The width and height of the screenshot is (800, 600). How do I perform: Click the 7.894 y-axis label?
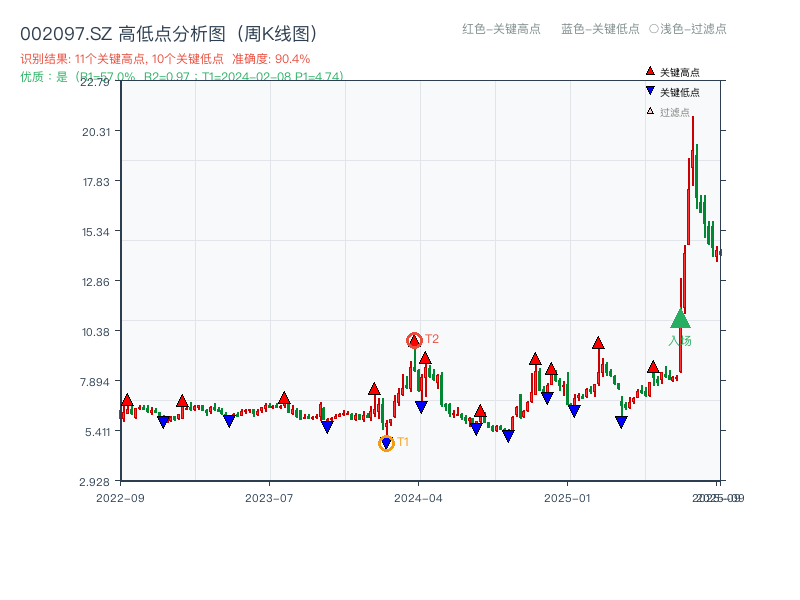click(95, 382)
